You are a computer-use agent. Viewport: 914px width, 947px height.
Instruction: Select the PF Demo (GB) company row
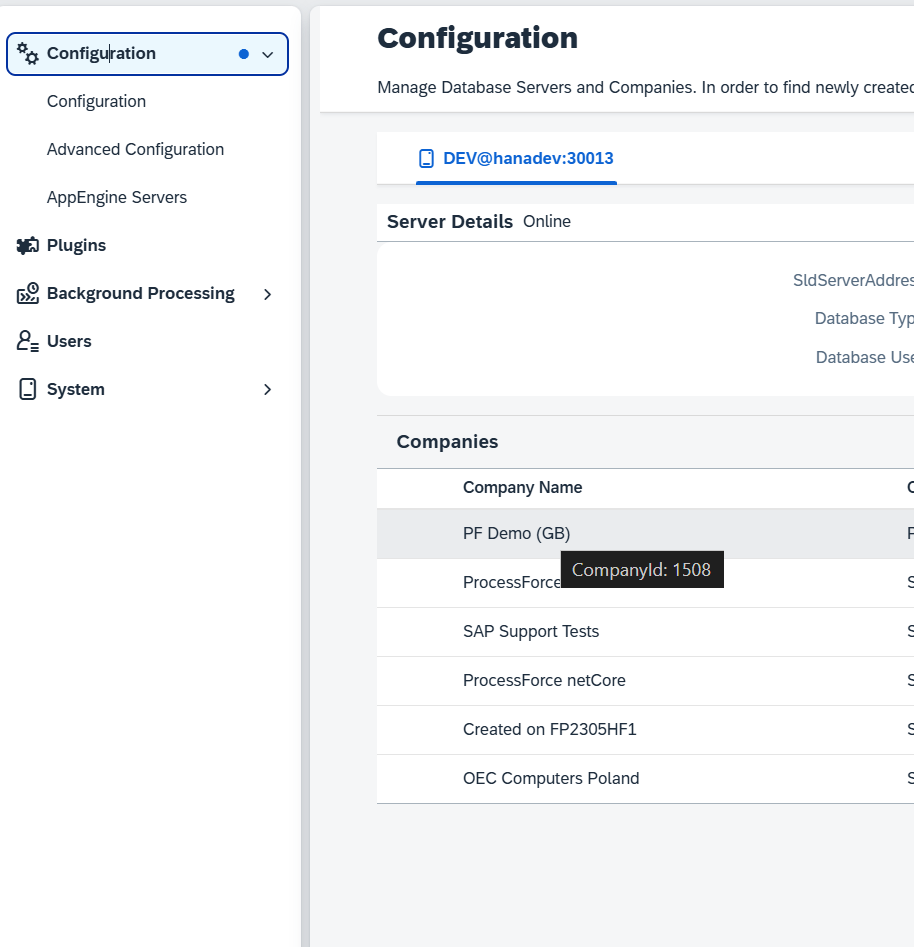(x=516, y=534)
